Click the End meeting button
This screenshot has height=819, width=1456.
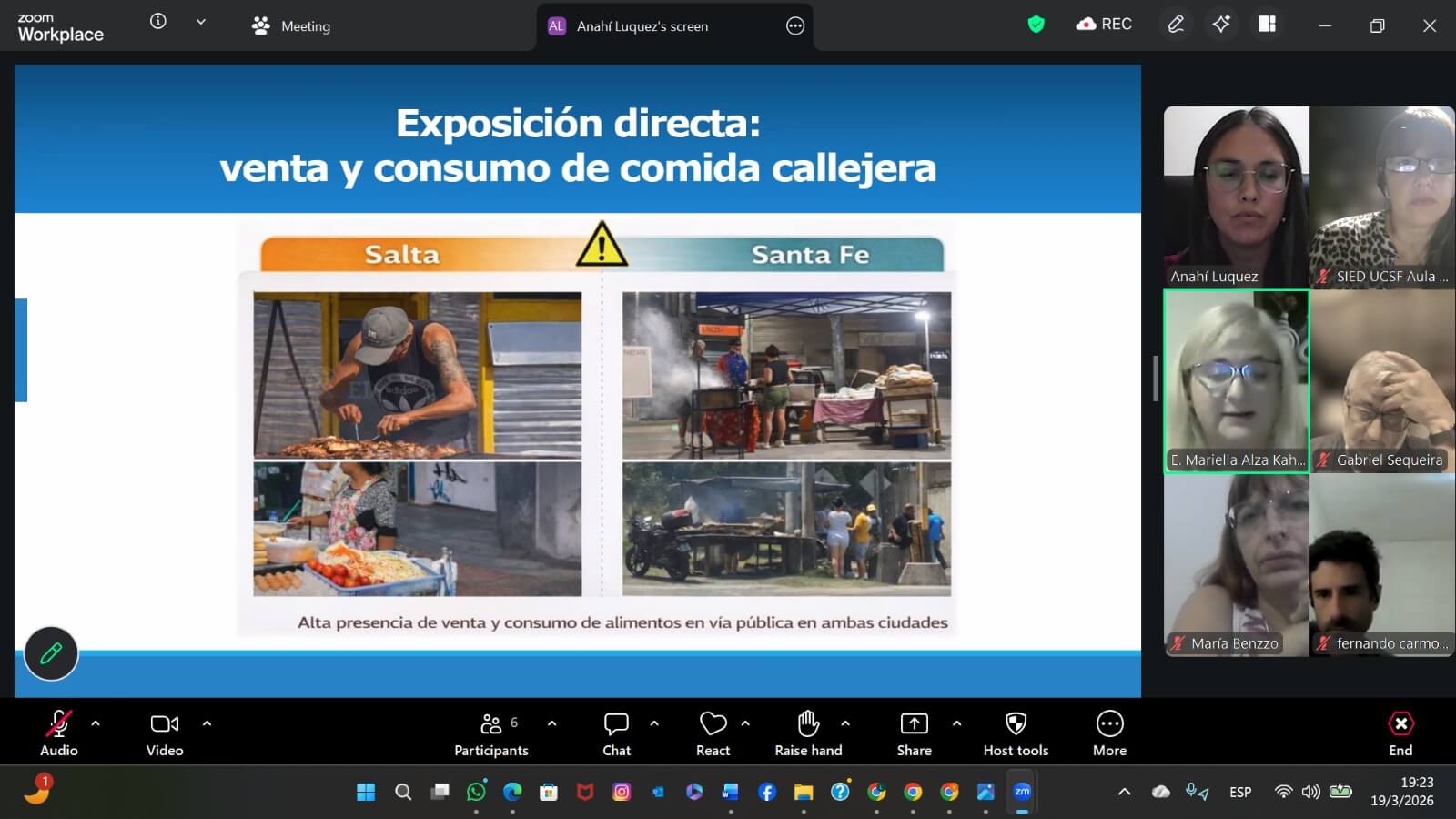(x=1400, y=733)
